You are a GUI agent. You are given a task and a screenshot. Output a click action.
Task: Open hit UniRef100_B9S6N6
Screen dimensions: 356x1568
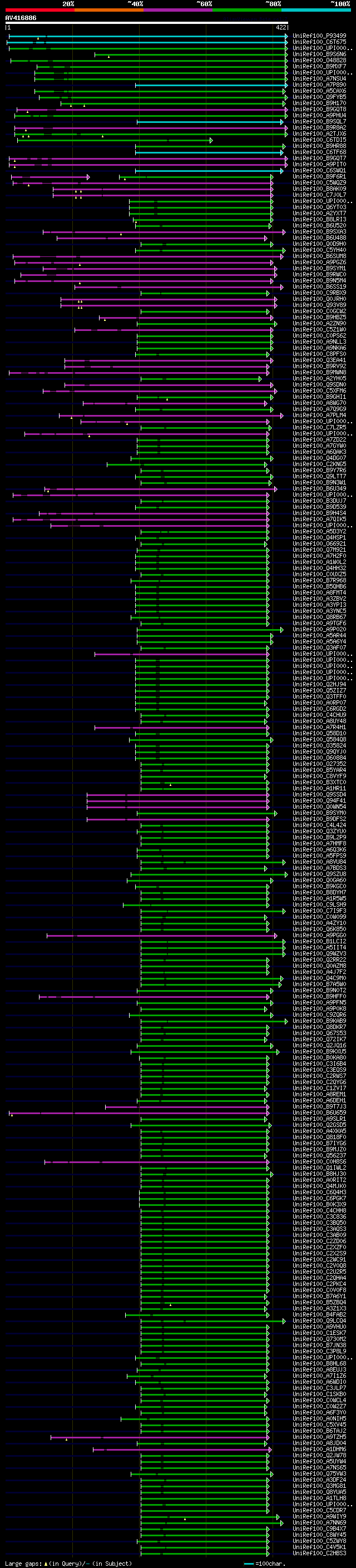pyautogui.click(x=319, y=54)
